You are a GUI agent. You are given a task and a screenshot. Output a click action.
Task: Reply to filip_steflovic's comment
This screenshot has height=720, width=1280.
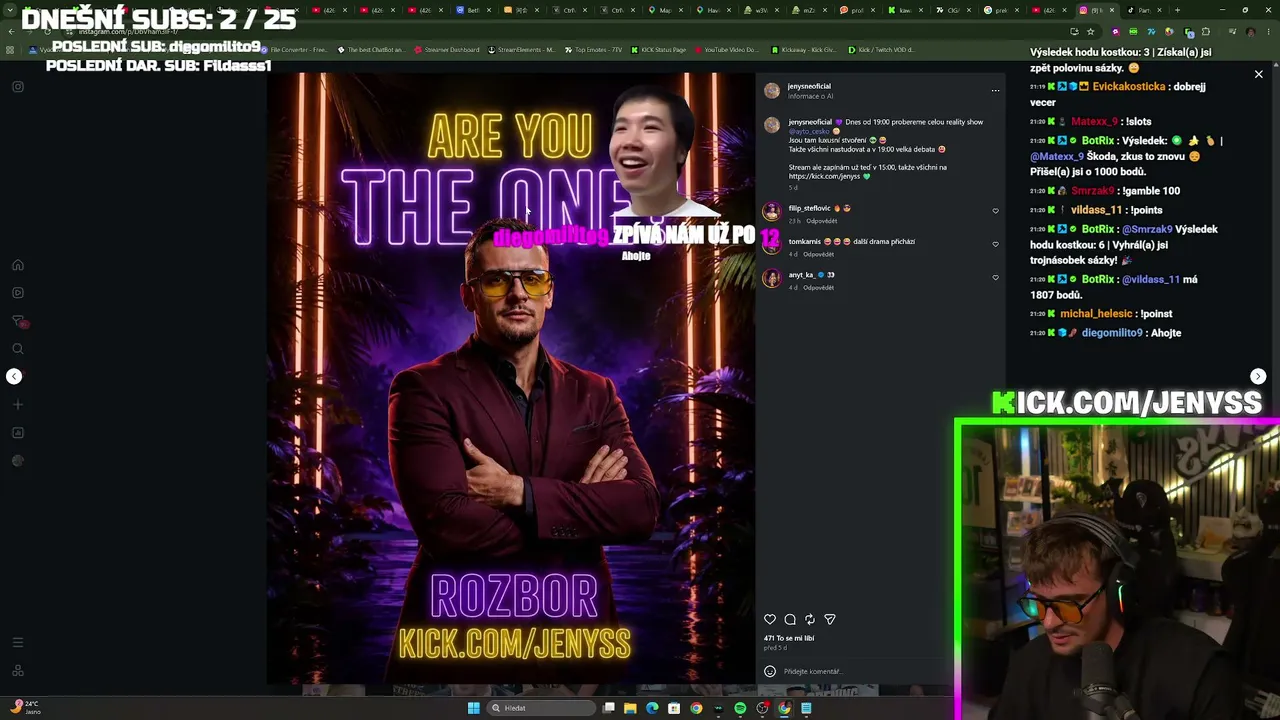(x=822, y=221)
